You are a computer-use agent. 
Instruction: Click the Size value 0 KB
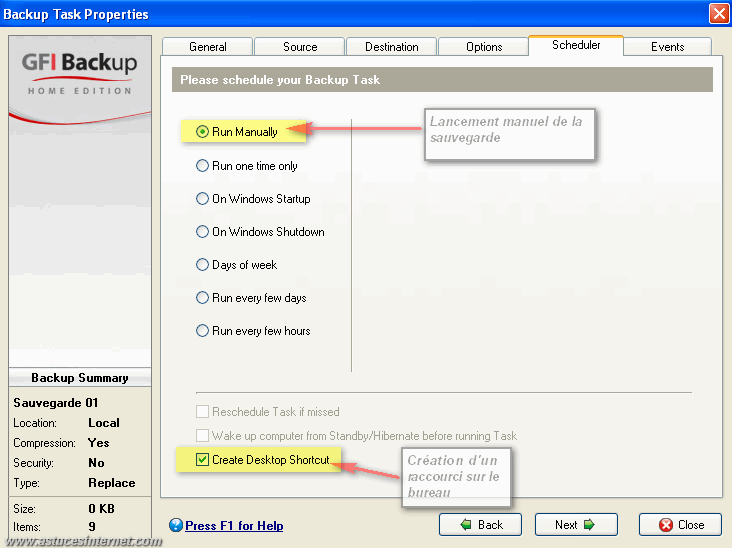[x=101, y=508]
